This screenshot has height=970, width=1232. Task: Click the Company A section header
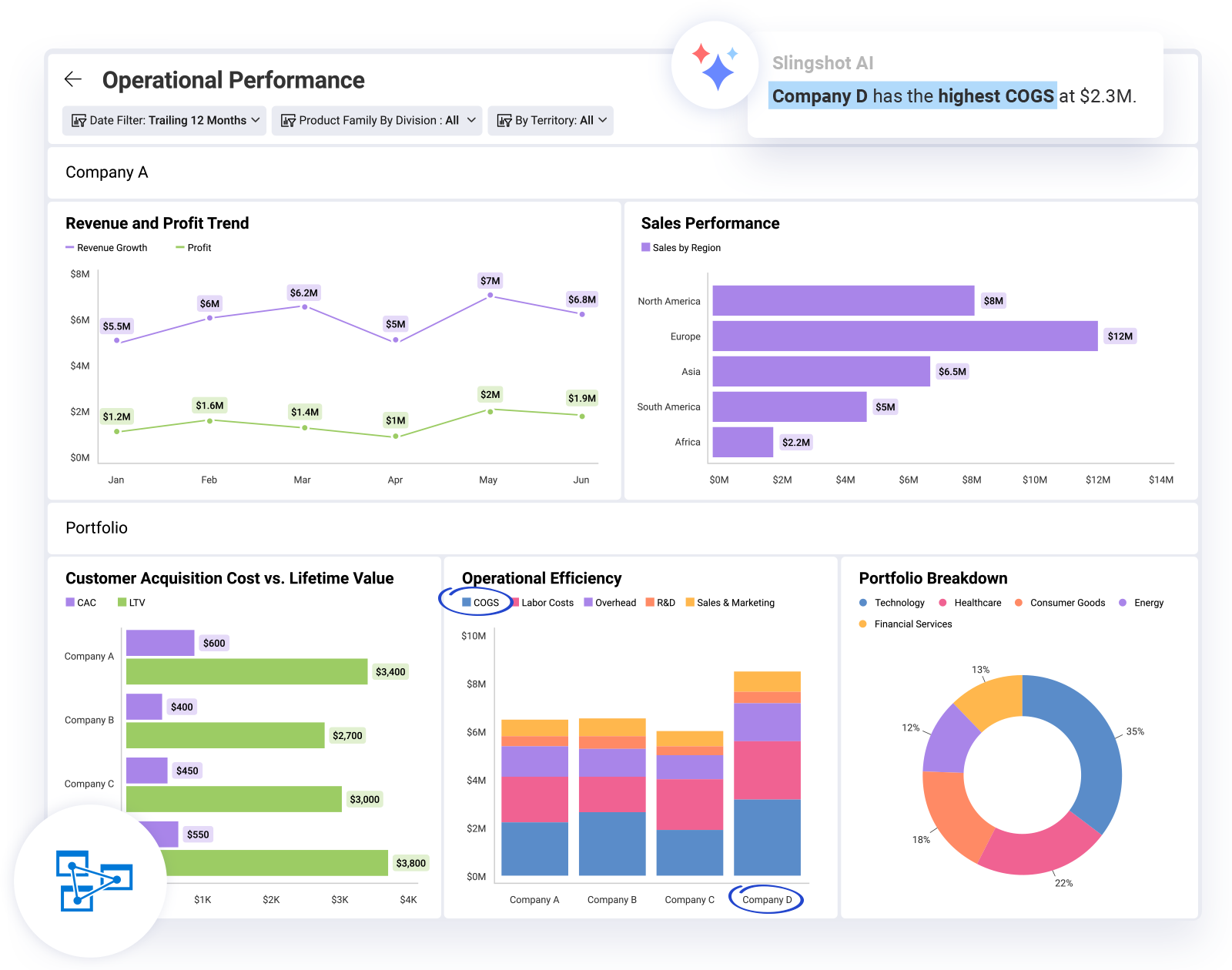tap(106, 172)
